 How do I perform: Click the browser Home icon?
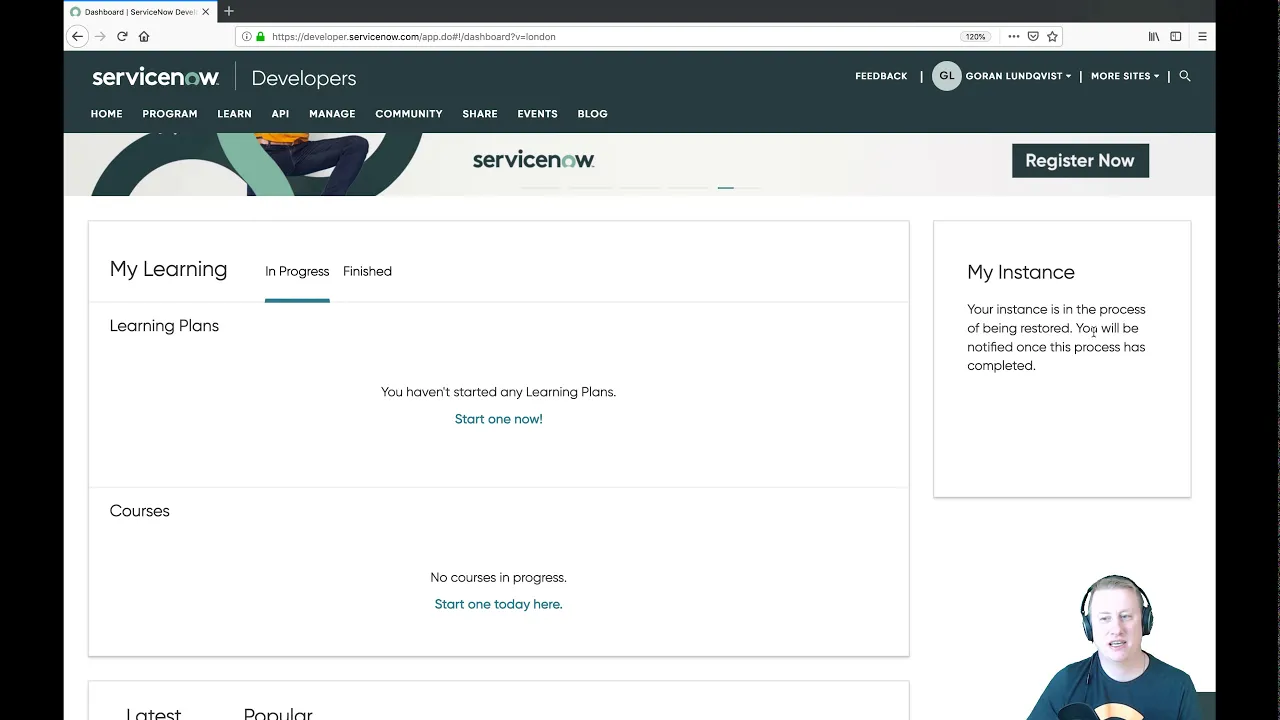coord(144,36)
